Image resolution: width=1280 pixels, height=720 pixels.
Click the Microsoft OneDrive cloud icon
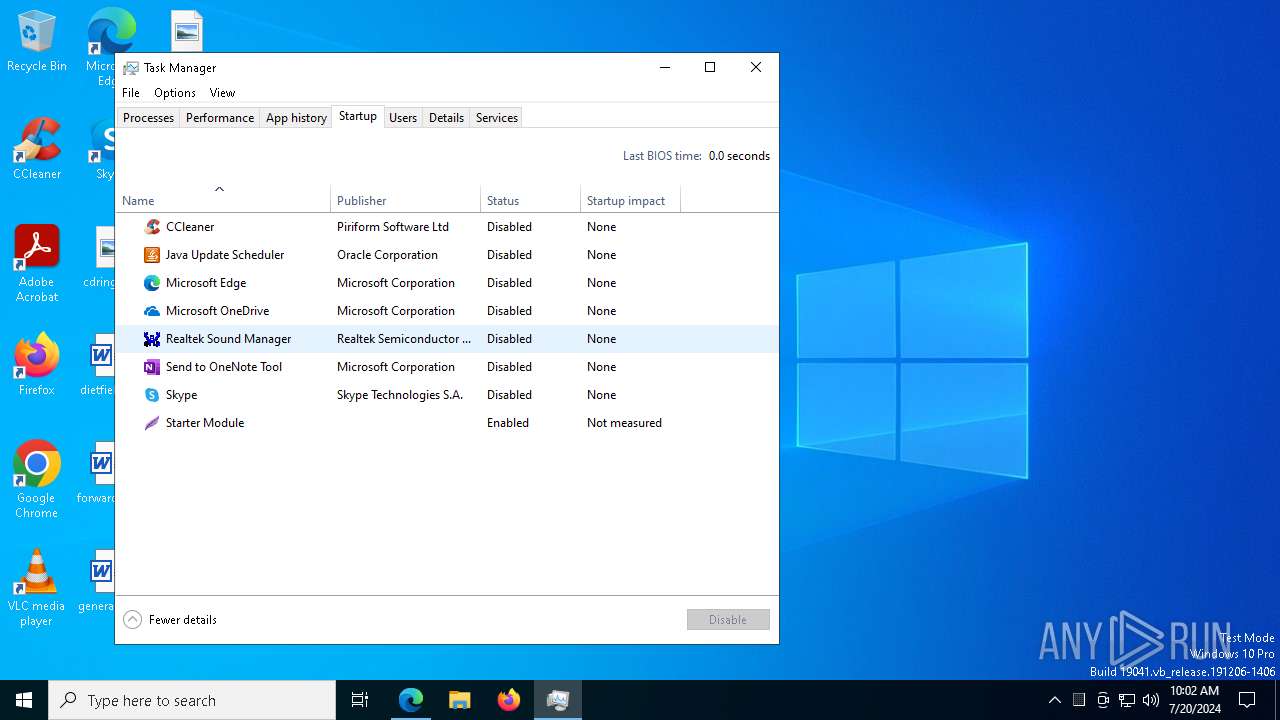(x=152, y=311)
